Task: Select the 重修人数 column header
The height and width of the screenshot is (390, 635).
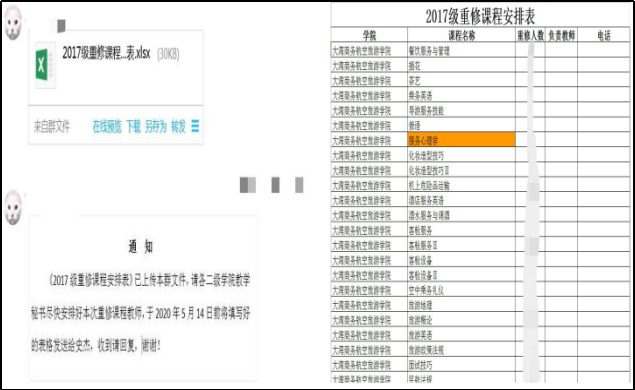Action: (530, 35)
